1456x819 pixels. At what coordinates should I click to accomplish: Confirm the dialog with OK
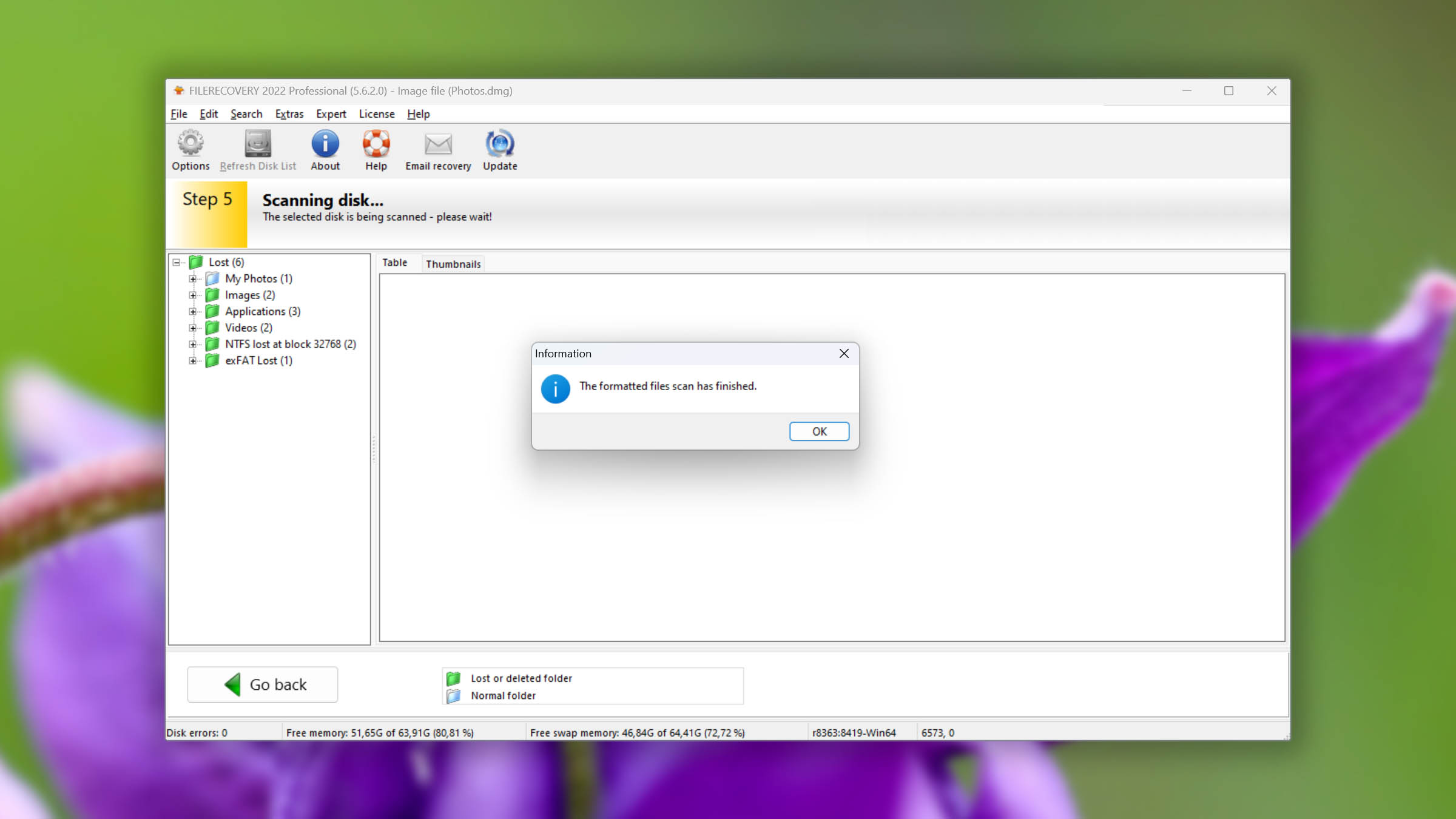(819, 431)
